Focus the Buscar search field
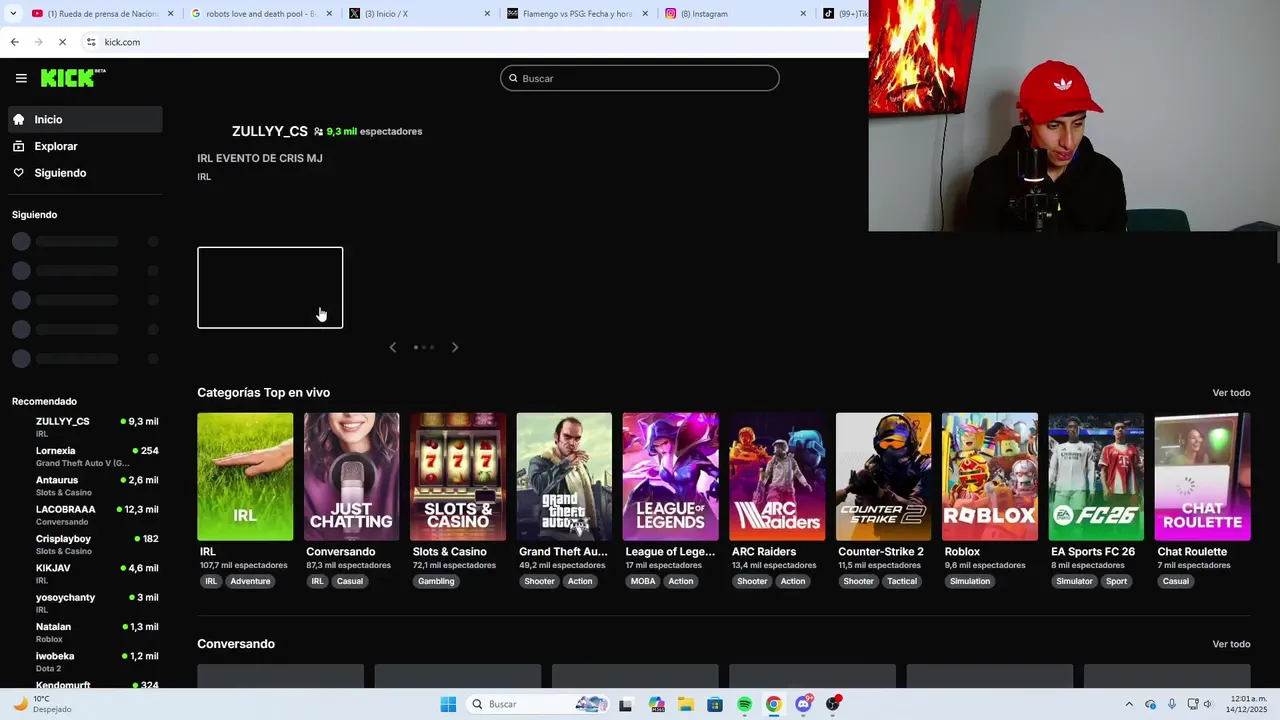 tap(640, 78)
